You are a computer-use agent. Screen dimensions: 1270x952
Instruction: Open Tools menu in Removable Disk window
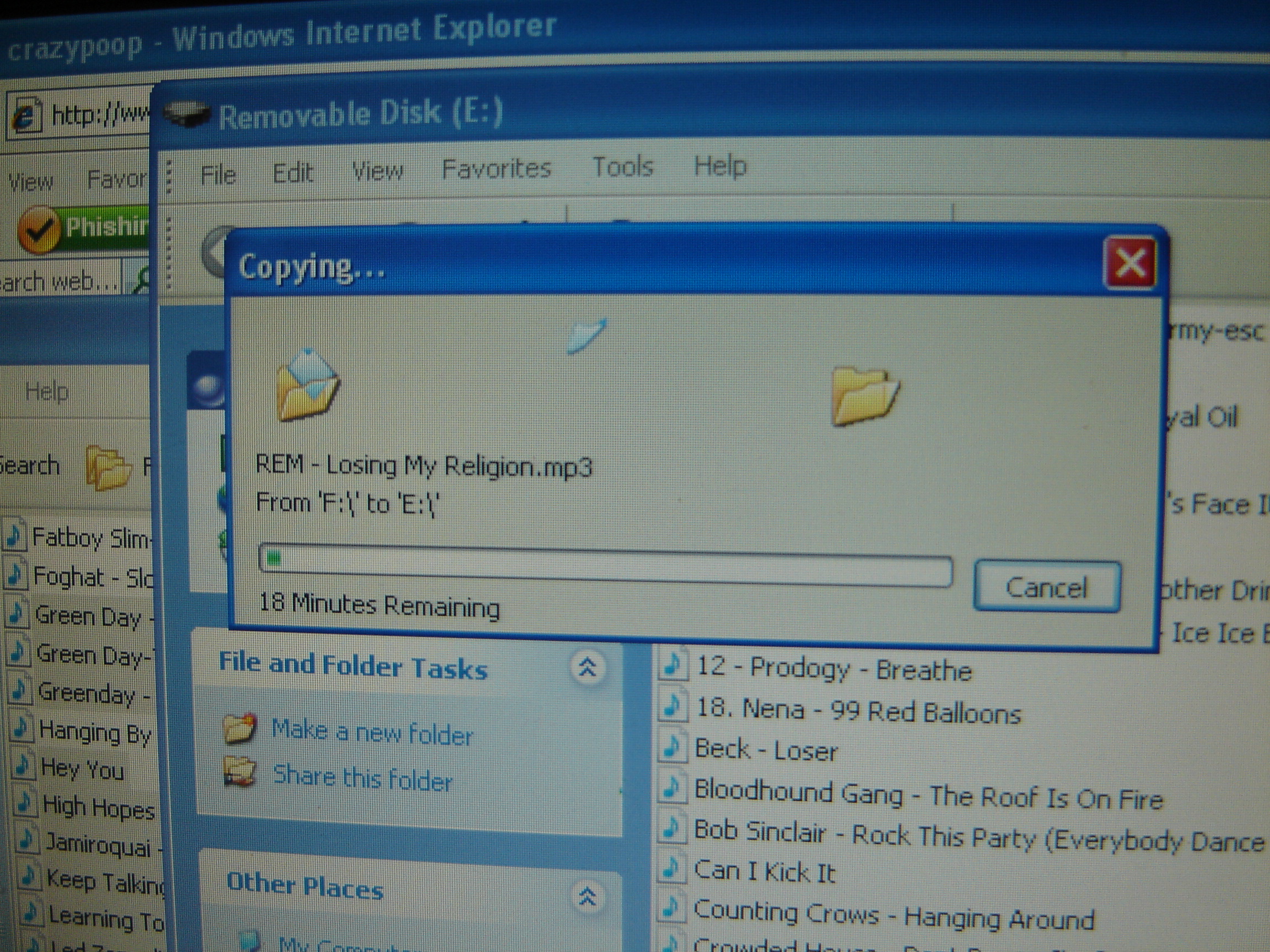[x=623, y=166]
